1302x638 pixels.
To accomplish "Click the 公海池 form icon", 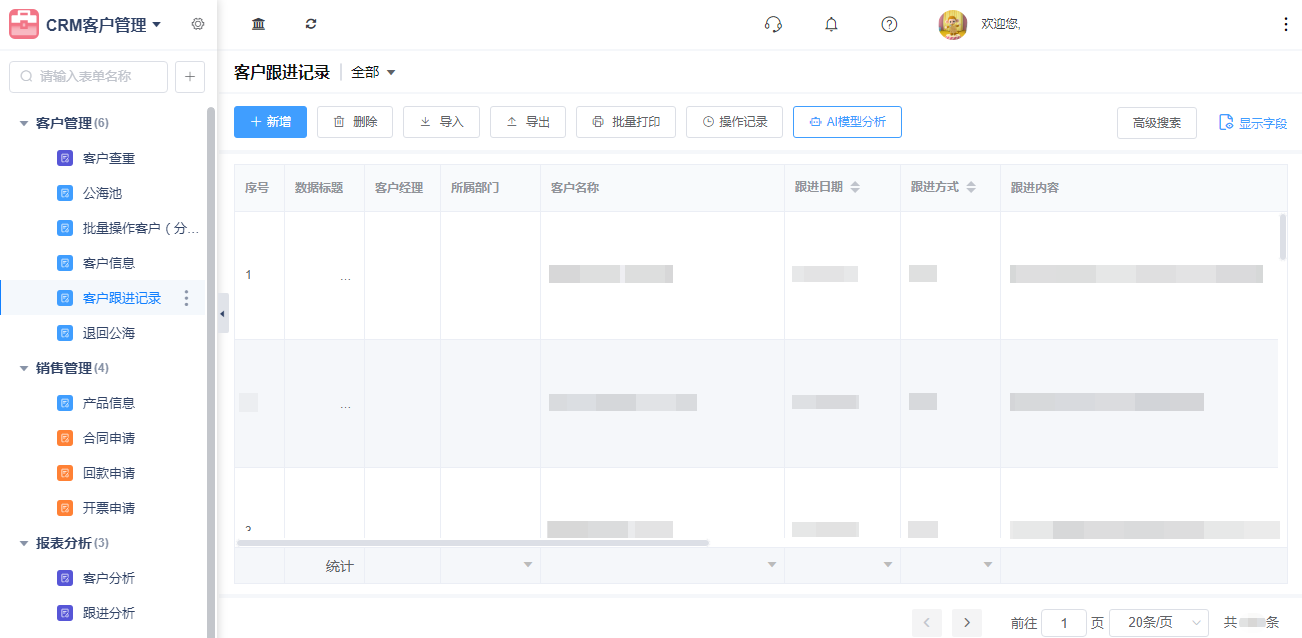I will click(65, 193).
